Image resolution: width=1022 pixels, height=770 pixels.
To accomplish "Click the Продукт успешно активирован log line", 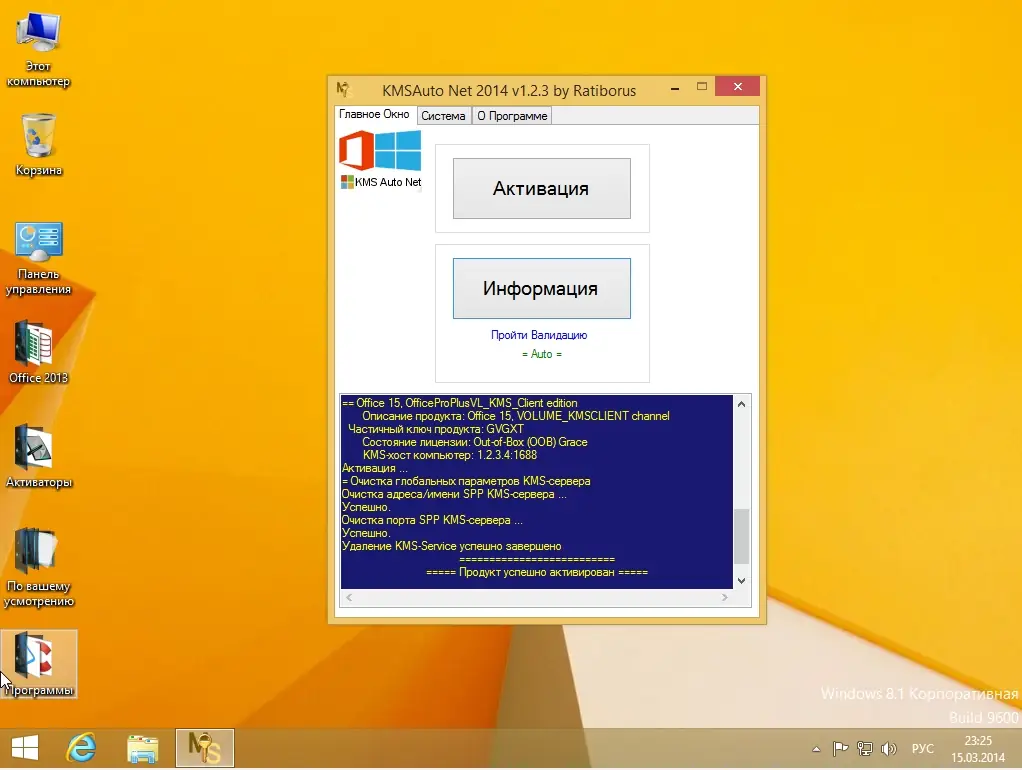I will click(x=537, y=572).
